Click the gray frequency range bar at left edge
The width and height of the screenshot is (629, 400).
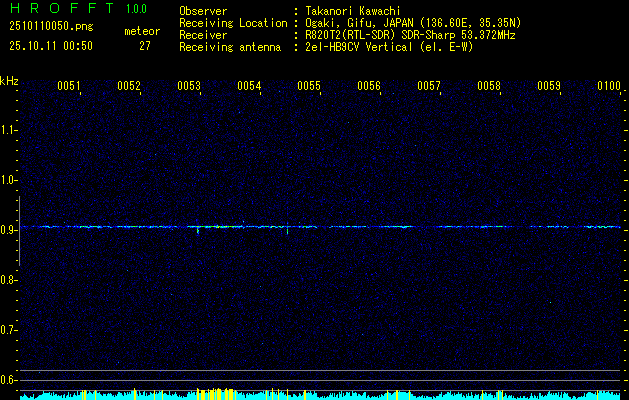coord(19,231)
